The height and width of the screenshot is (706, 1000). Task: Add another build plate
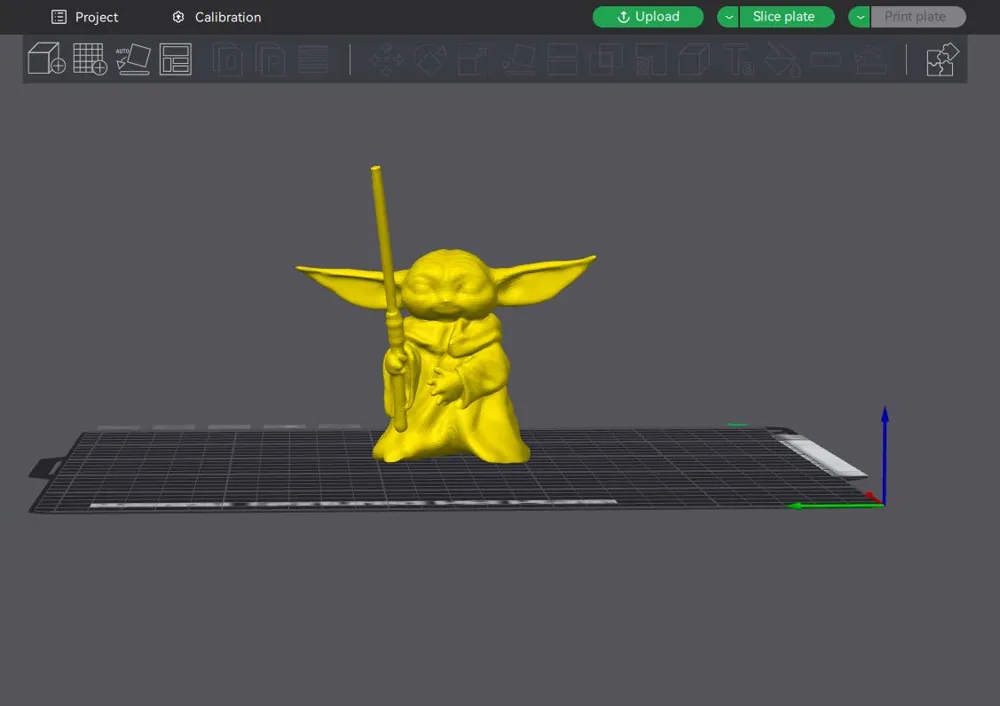tap(90, 59)
